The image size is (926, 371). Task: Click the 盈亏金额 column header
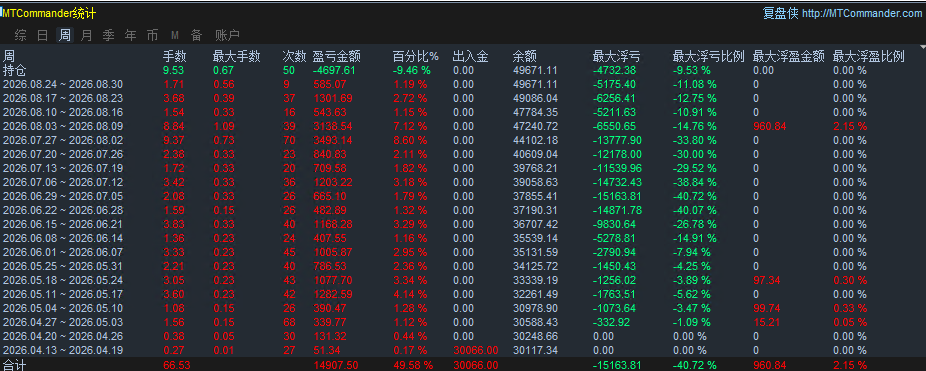[x=337, y=56]
